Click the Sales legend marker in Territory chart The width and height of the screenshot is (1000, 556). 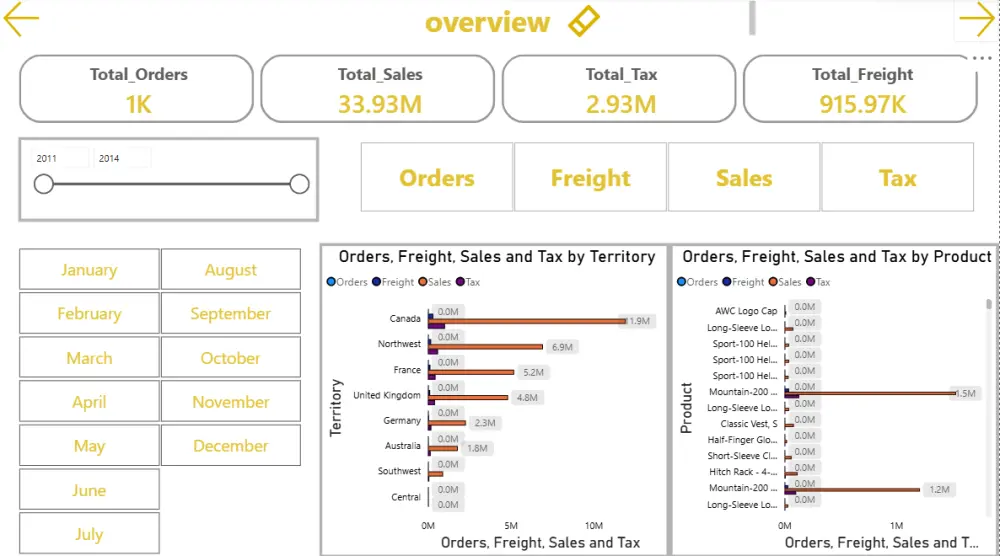click(423, 282)
